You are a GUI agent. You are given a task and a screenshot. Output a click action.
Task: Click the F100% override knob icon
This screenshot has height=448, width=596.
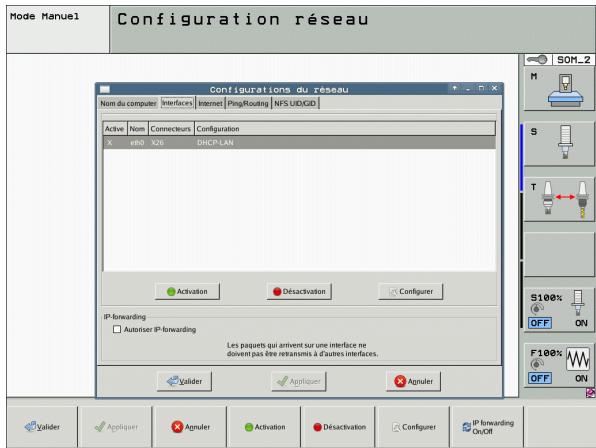tap(537, 364)
